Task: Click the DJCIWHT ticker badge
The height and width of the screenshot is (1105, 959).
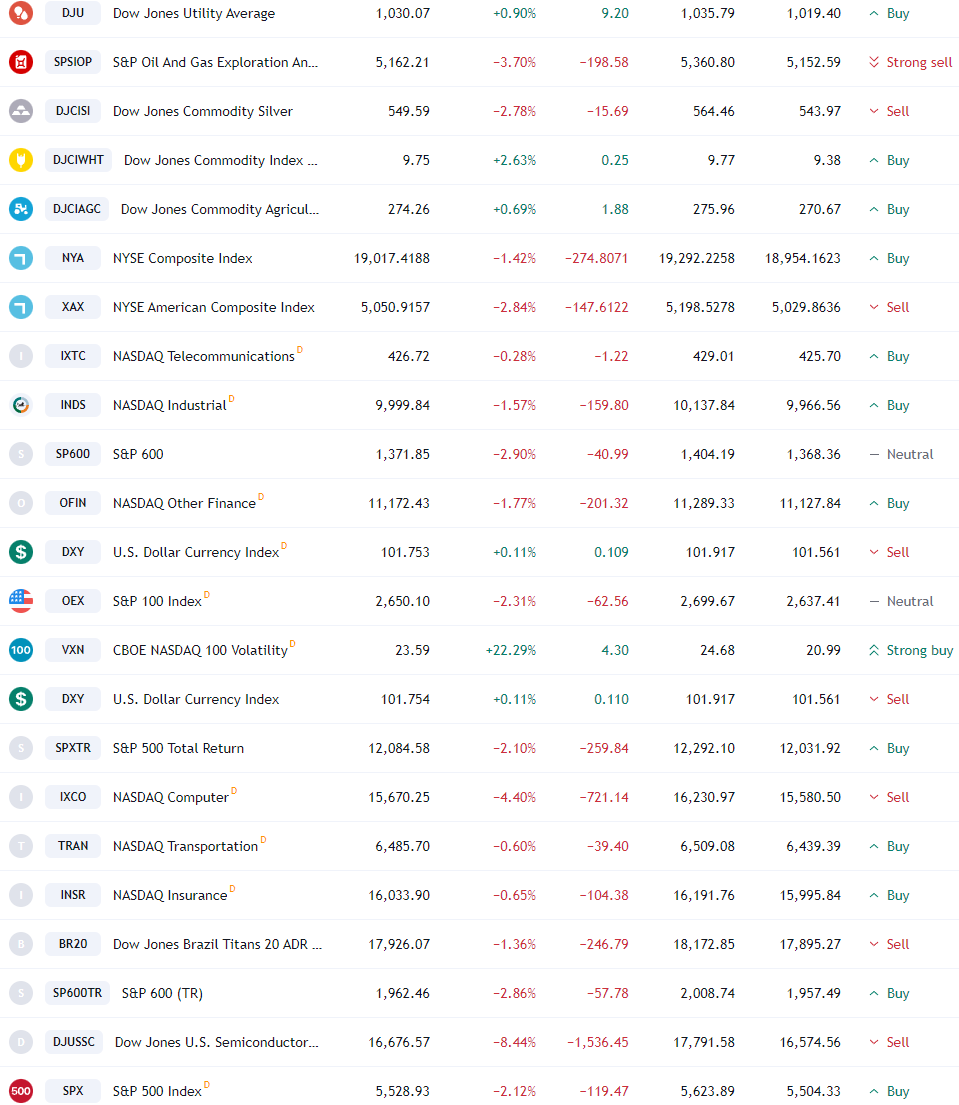Action: (78, 160)
